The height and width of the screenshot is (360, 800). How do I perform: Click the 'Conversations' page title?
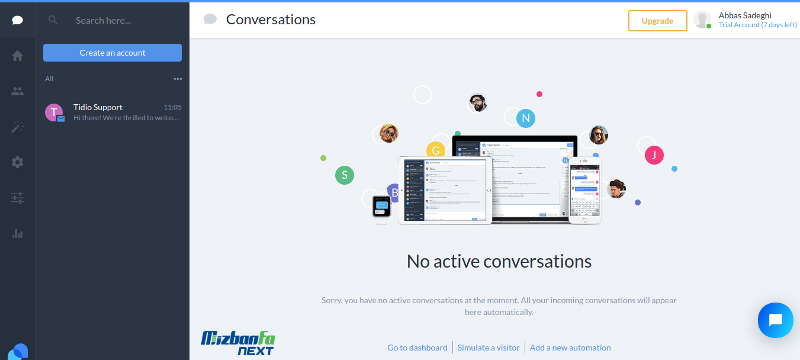click(271, 19)
